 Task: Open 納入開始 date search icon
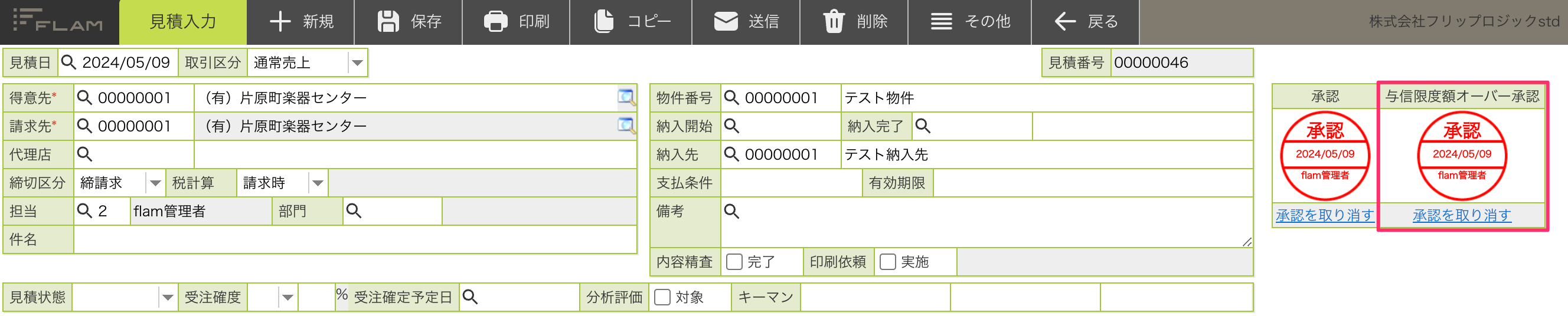(731, 126)
